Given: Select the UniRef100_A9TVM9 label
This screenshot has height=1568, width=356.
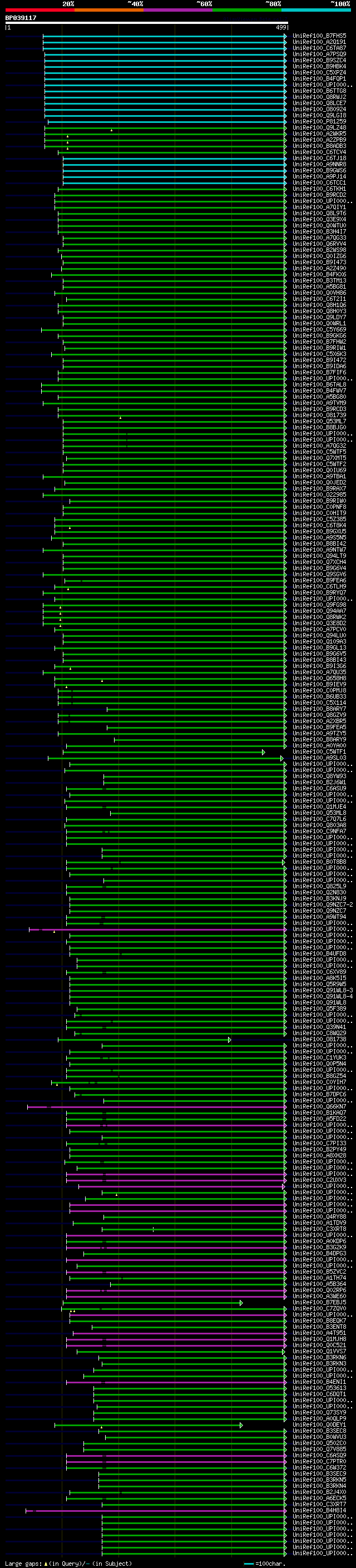Looking at the screenshot, I should pyautogui.click(x=319, y=403).
